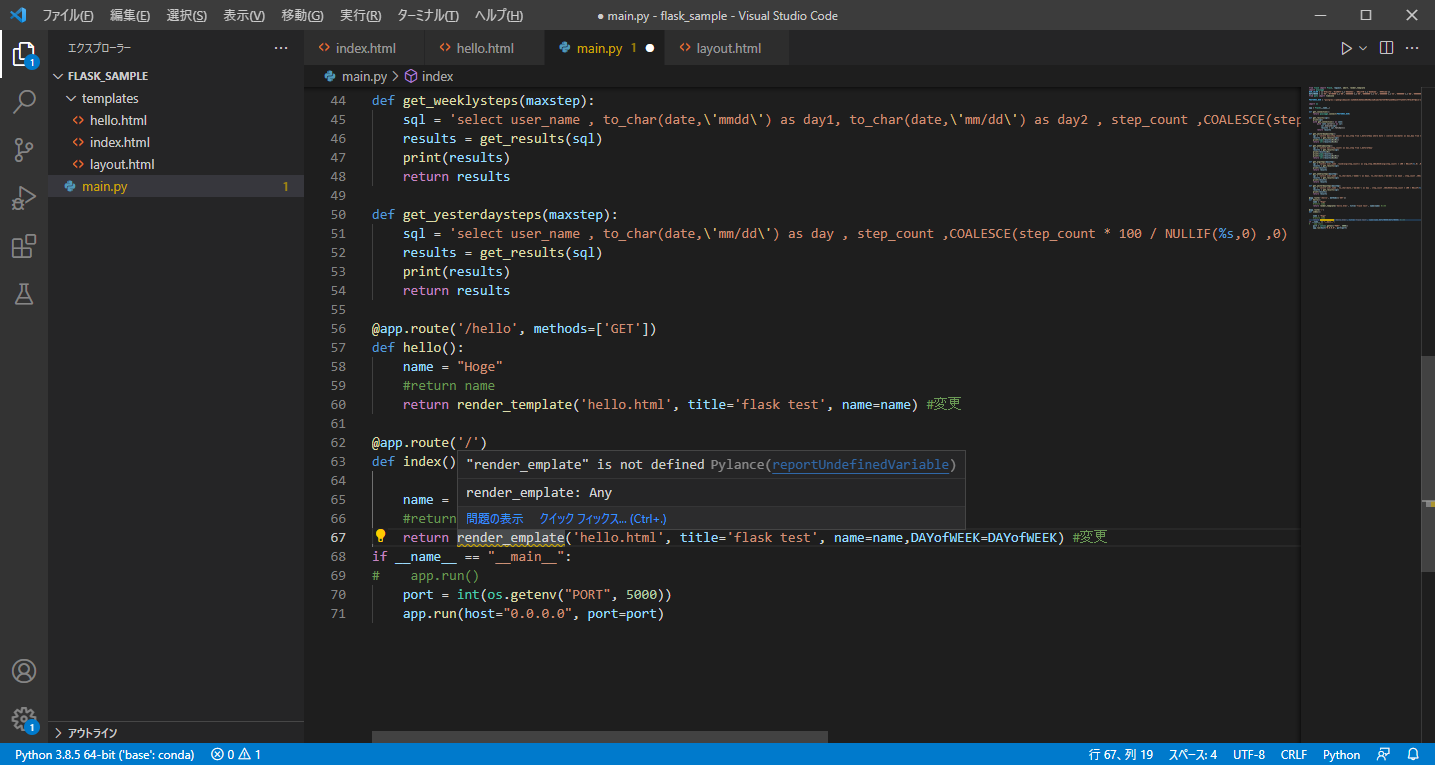Image resolution: width=1435 pixels, height=765 pixels.
Task: Open the run button dropdown arrow
Action: coord(1363,48)
